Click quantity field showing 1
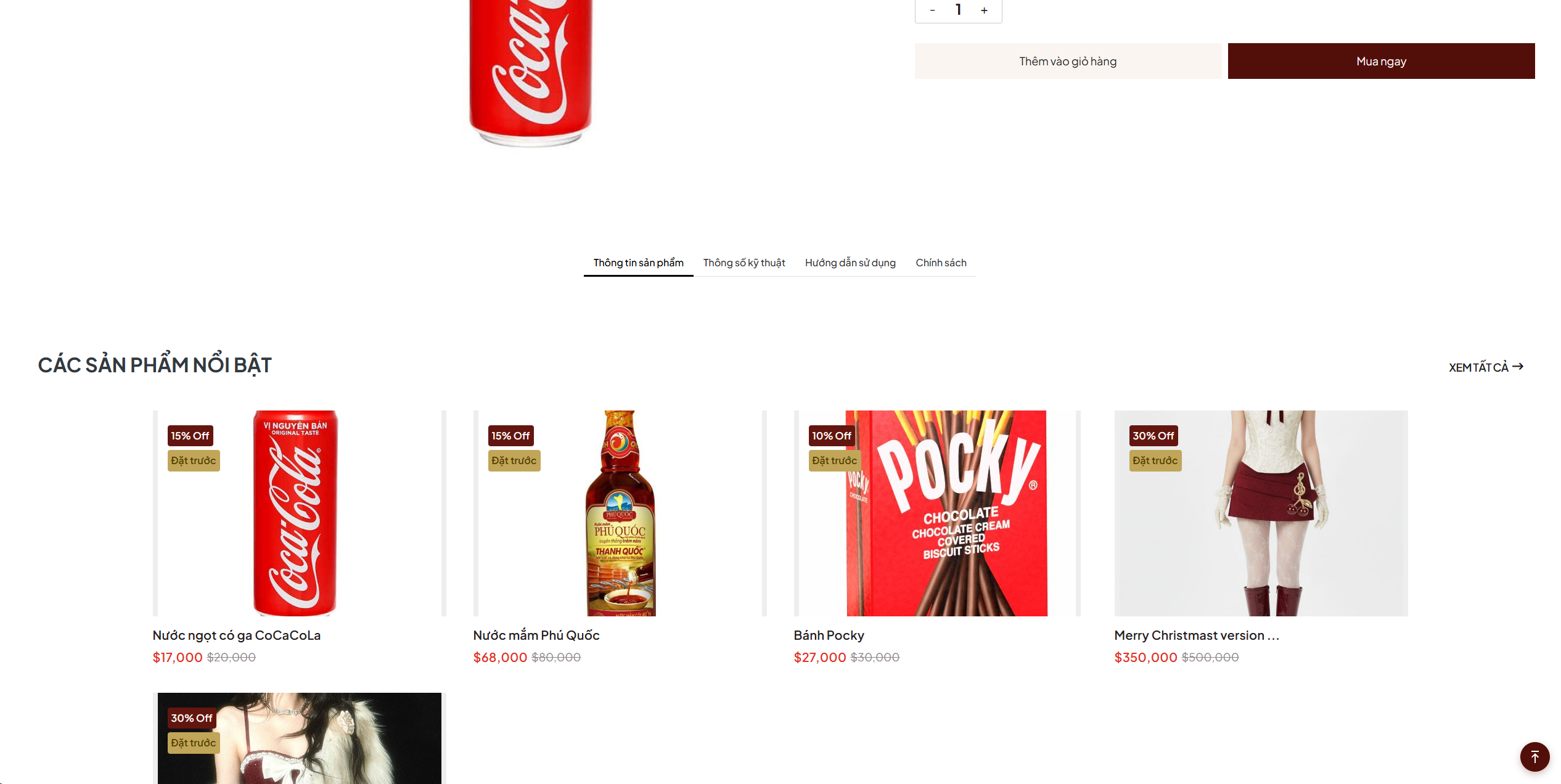The height and width of the screenshot is (784, 1561). [958, 10]
